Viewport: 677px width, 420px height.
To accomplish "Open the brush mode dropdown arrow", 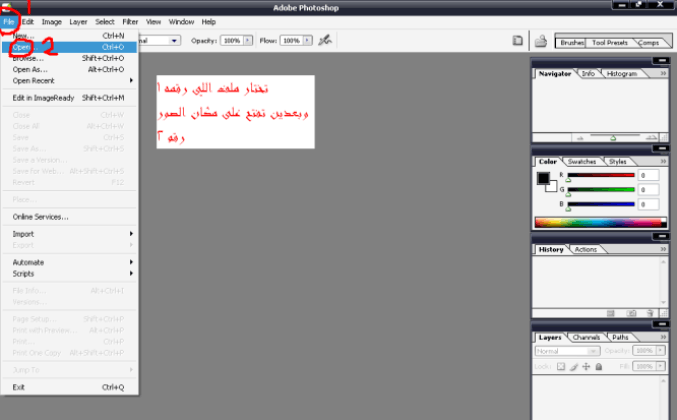I will [x=174, y=41].
